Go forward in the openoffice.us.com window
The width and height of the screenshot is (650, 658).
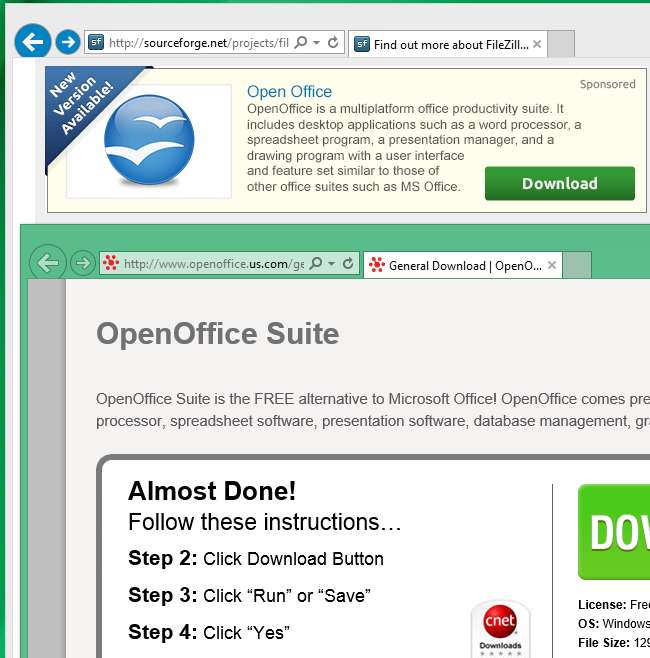83,263
